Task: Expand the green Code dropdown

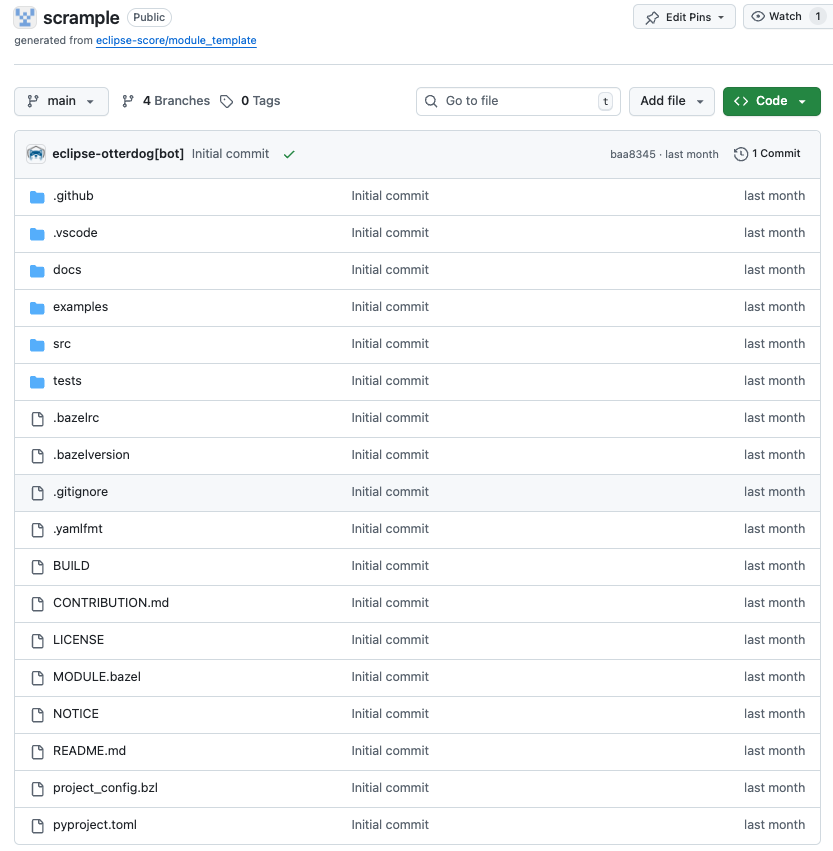Action: pos(771,101)
